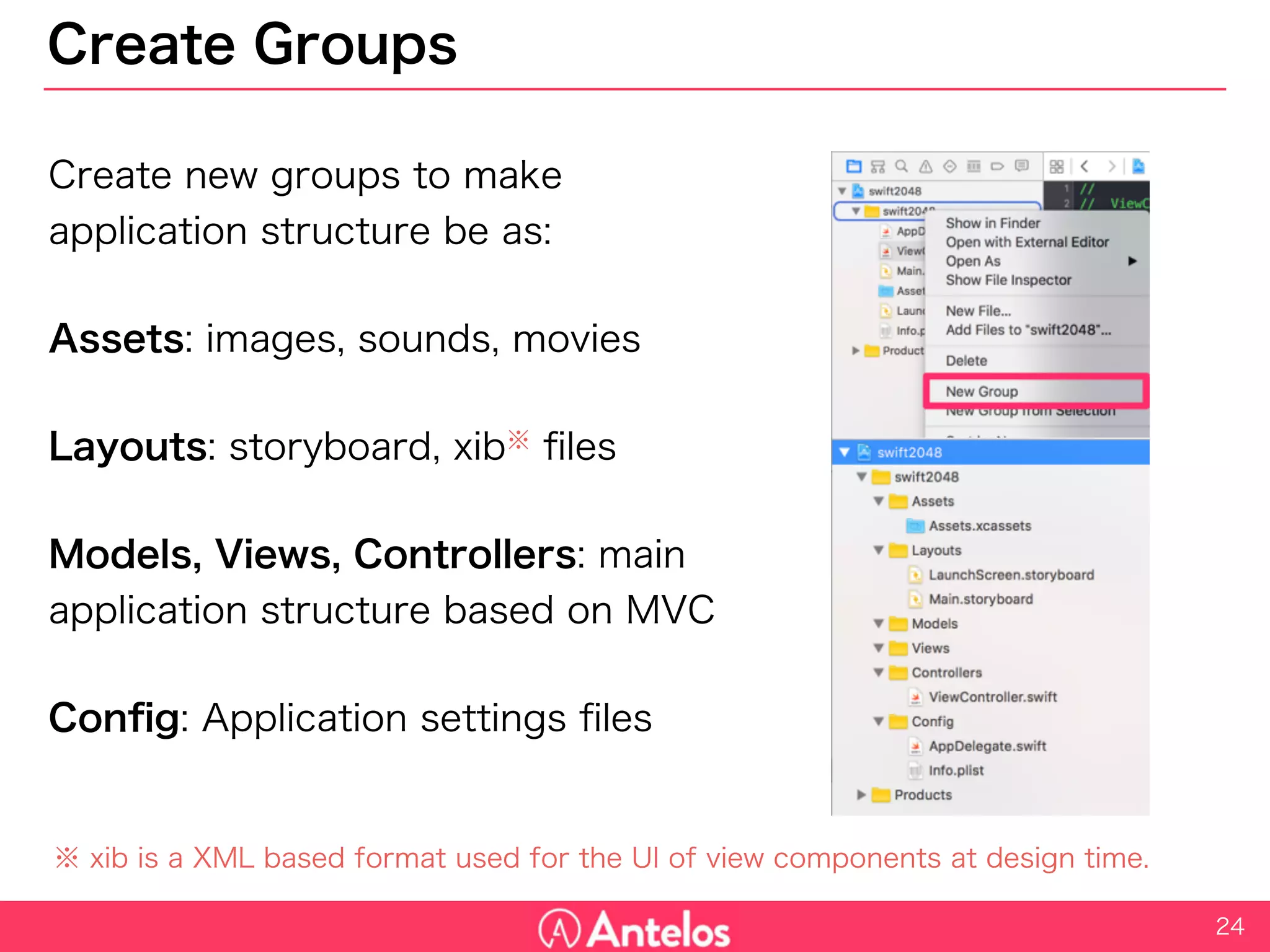This screenshot has width=1270, height=952.
Task: Select the Project navigator folder icon
Action: coord(854,166)
